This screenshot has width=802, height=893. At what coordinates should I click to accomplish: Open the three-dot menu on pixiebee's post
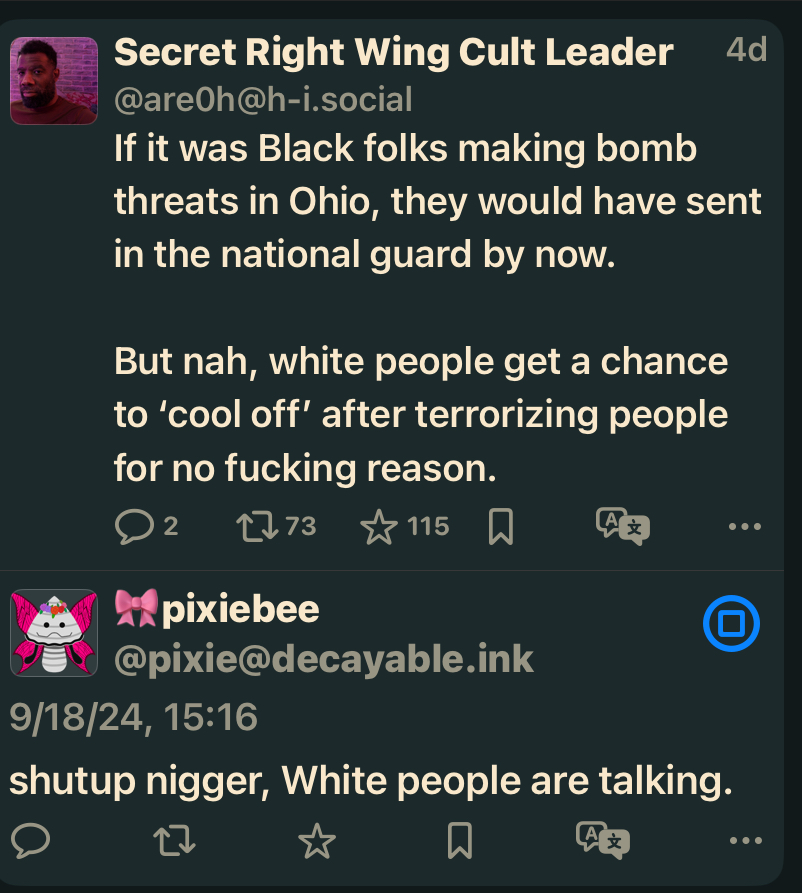point(745,842)
